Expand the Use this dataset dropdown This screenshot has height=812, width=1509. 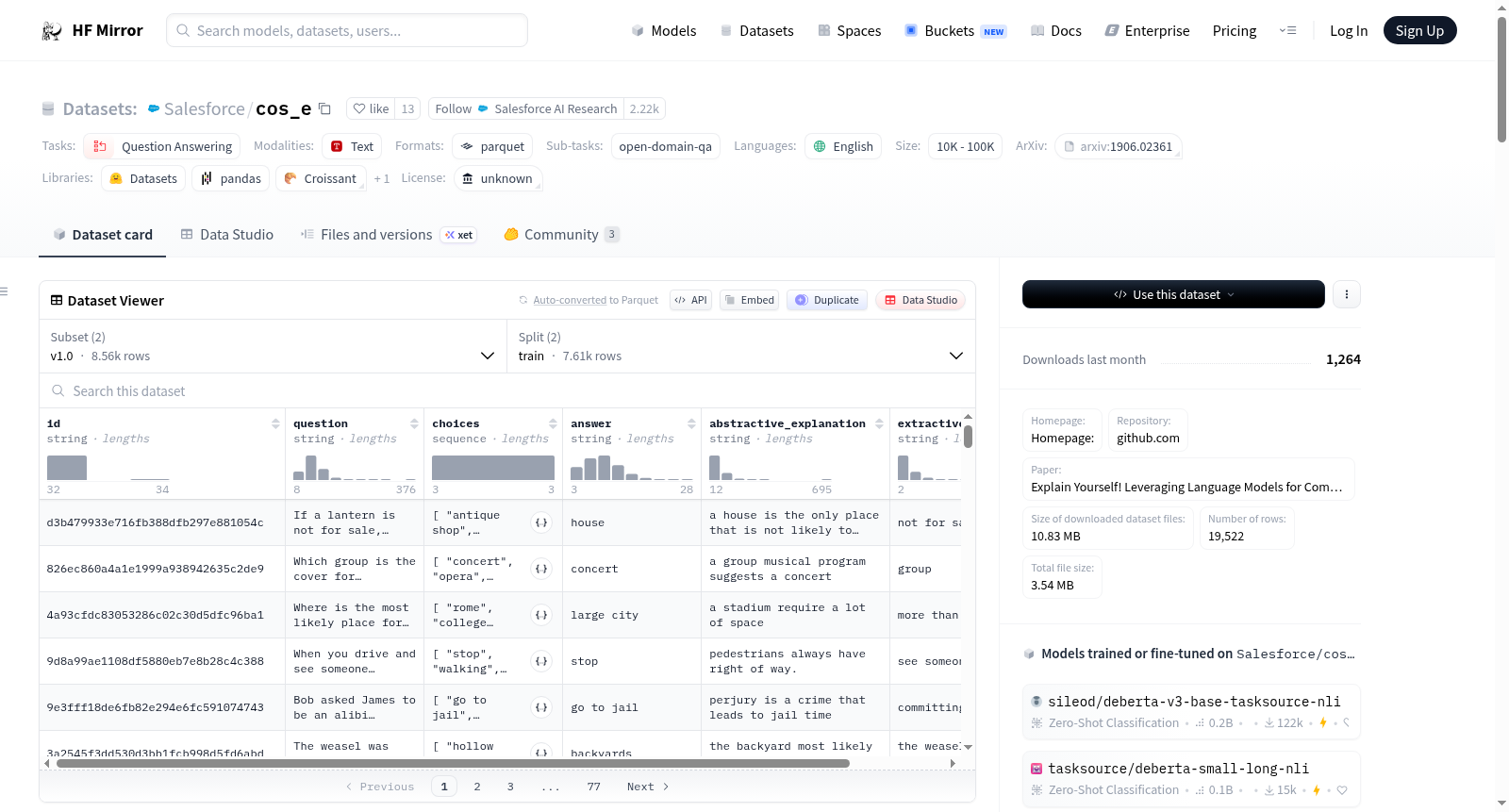1173,294
